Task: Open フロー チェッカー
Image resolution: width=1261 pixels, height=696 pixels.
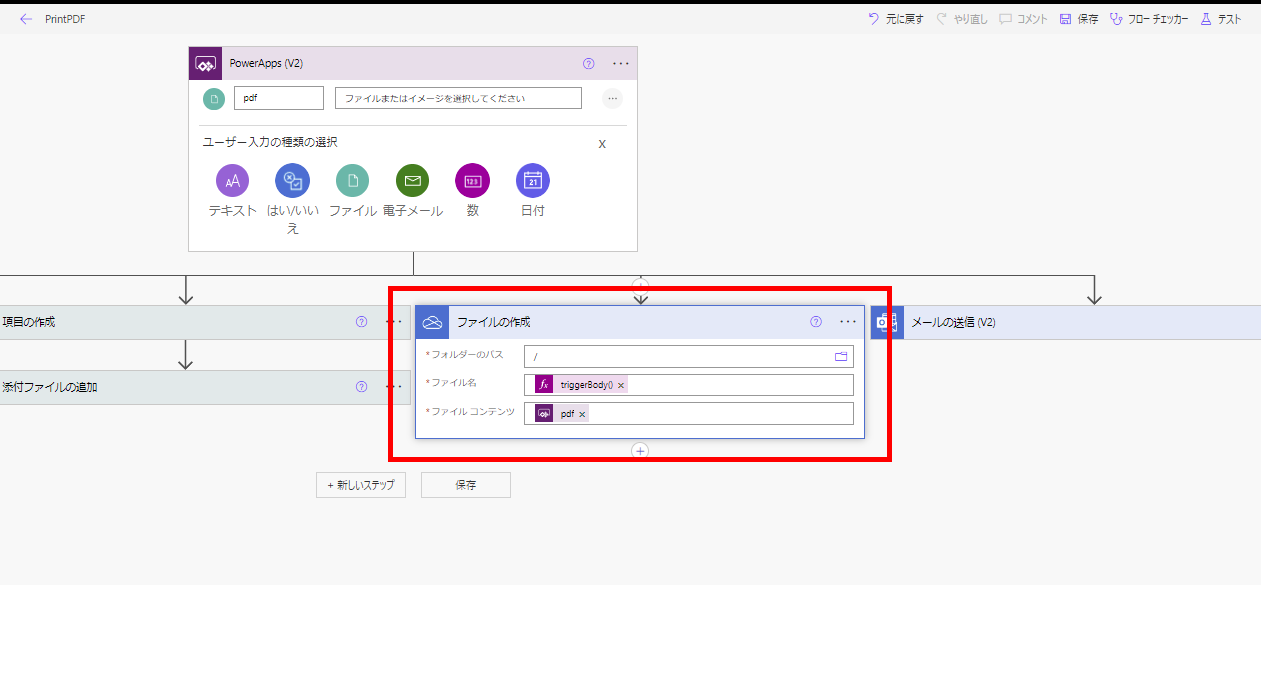Action: pyautogui.click(x=1149, y=19)
